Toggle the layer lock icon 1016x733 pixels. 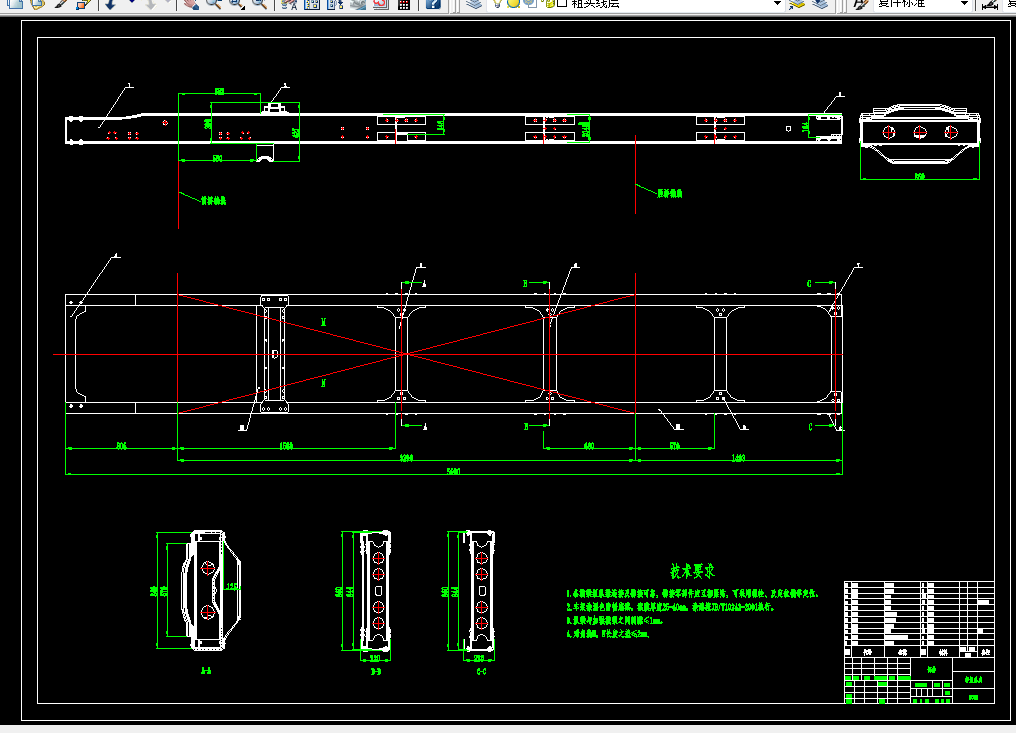[x=549, y=4]
